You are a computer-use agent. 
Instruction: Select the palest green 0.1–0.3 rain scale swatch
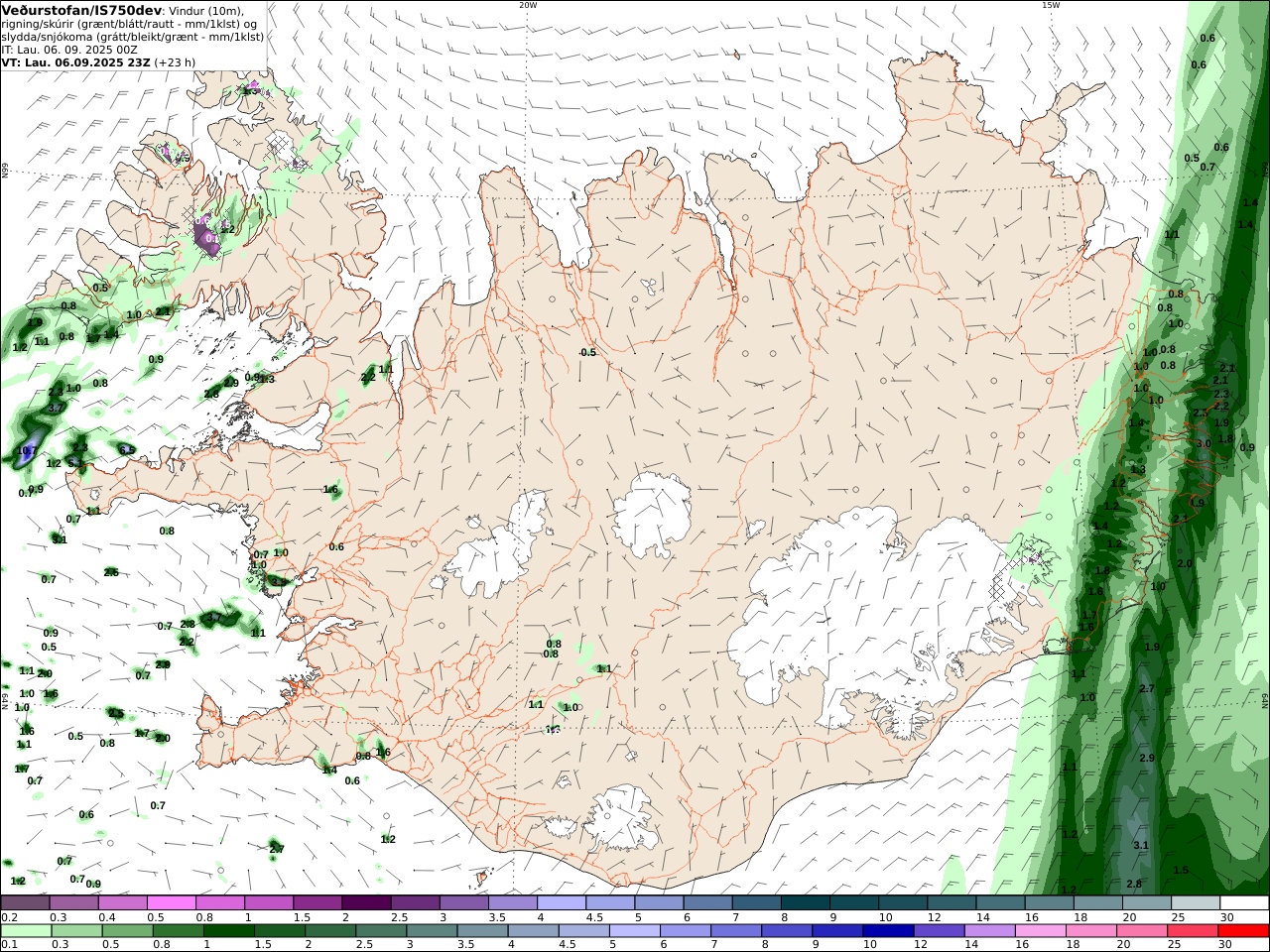(x=26, y=931)
